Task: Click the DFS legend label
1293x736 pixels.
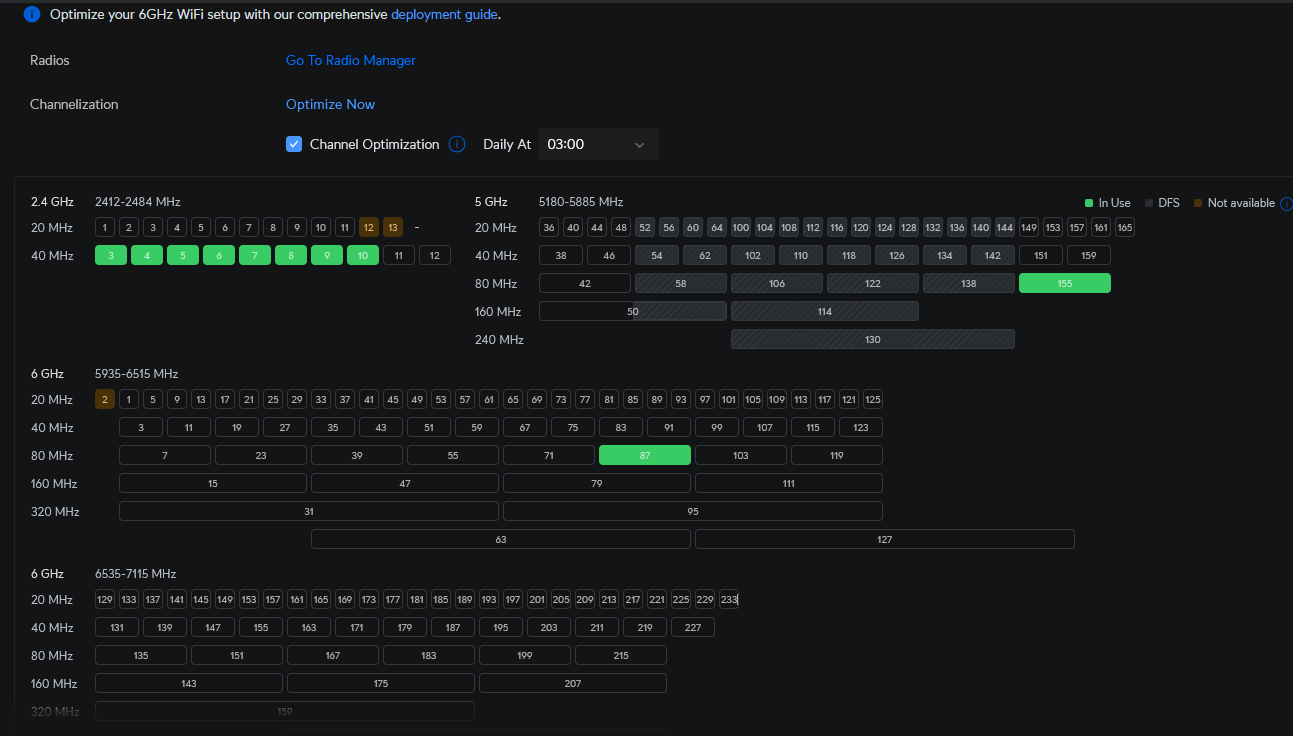Action: pos(1169,203)
